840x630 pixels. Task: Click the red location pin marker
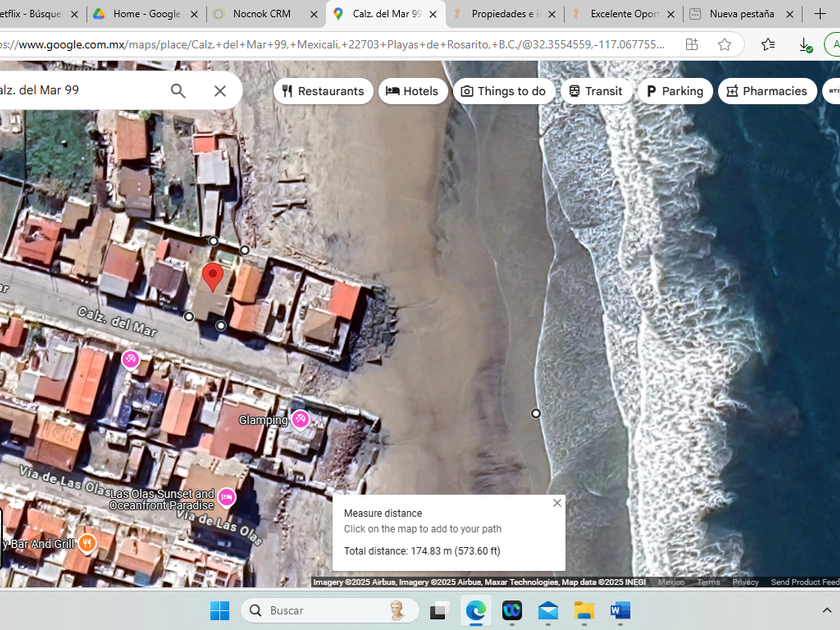point(213,276)
